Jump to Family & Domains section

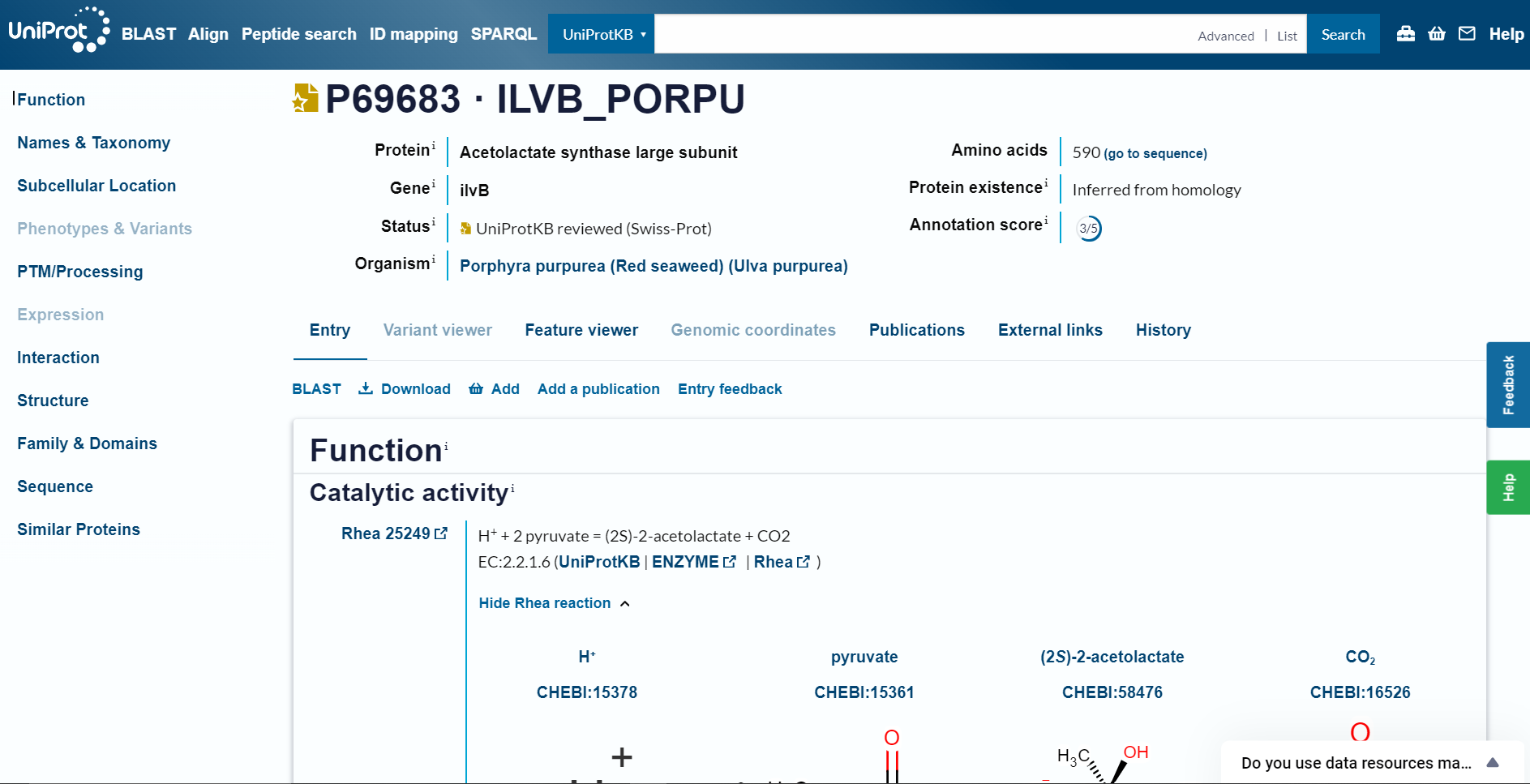[88, 443]
